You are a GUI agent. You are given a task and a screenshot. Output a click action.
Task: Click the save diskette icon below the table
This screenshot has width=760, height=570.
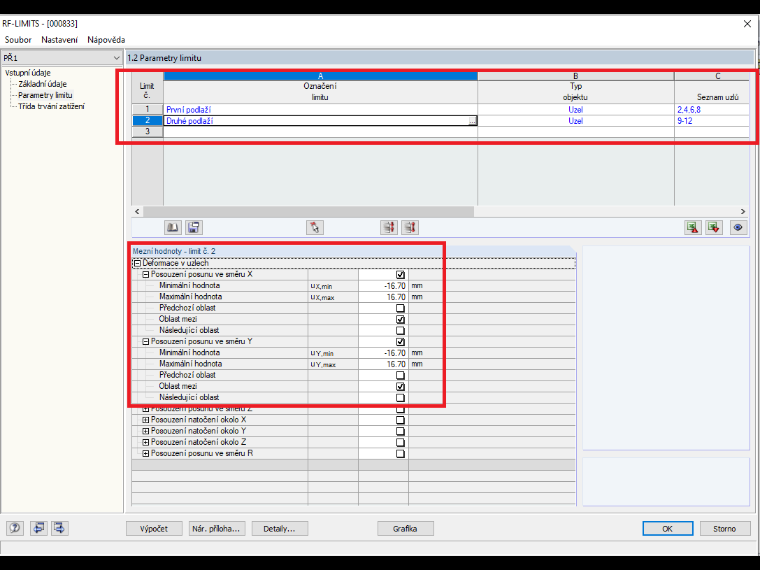[x=194, y=227]
